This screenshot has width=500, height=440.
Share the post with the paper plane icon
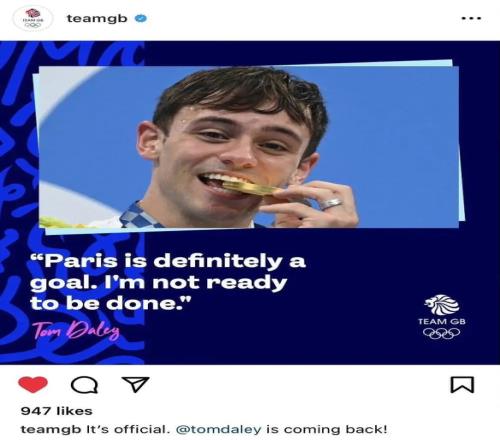pos(135,384)
